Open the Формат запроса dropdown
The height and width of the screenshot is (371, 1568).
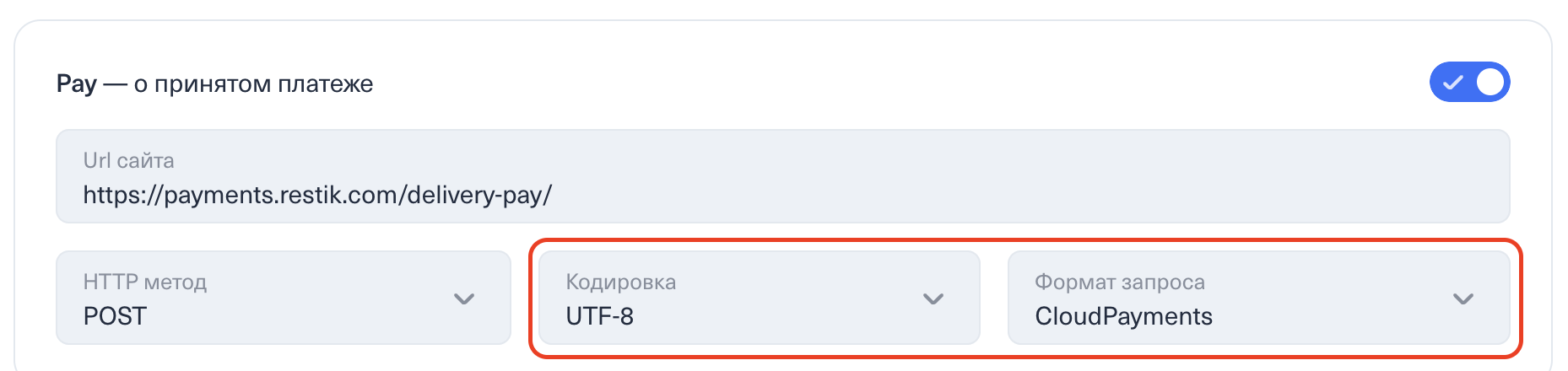coord(1257,298)
